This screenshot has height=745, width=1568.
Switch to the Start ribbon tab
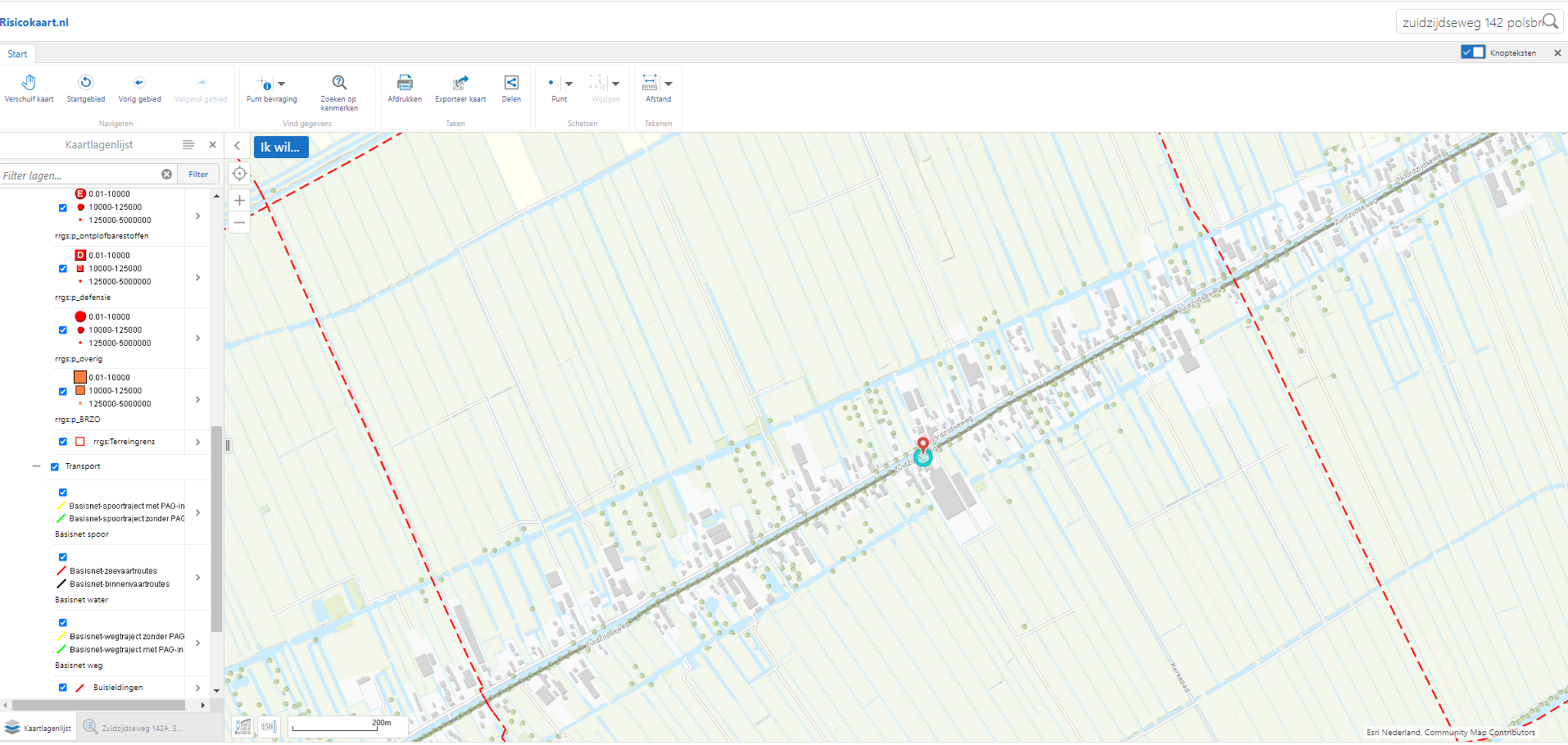tap(17, 54)
